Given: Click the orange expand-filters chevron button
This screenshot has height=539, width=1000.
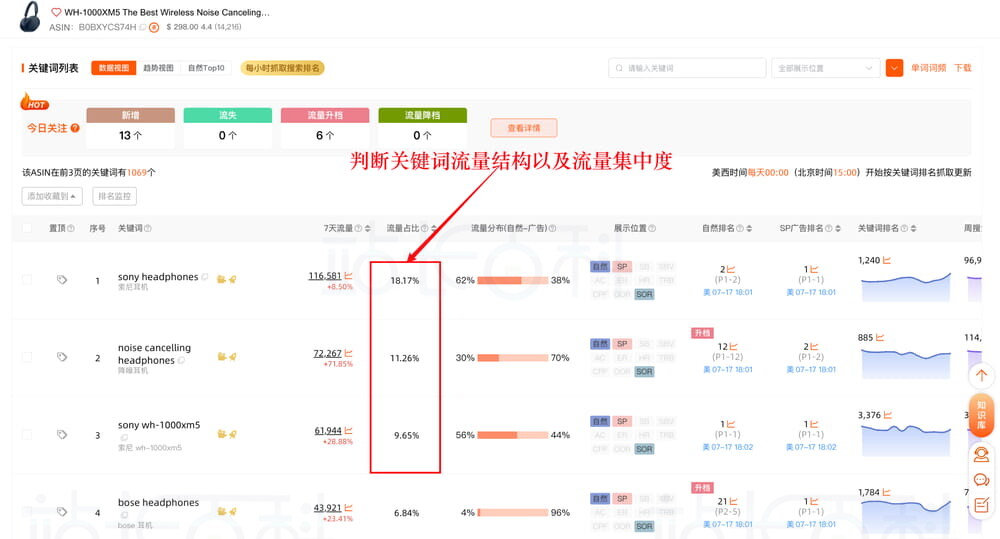Looking at the screenshot, I should tap(894, 68).
